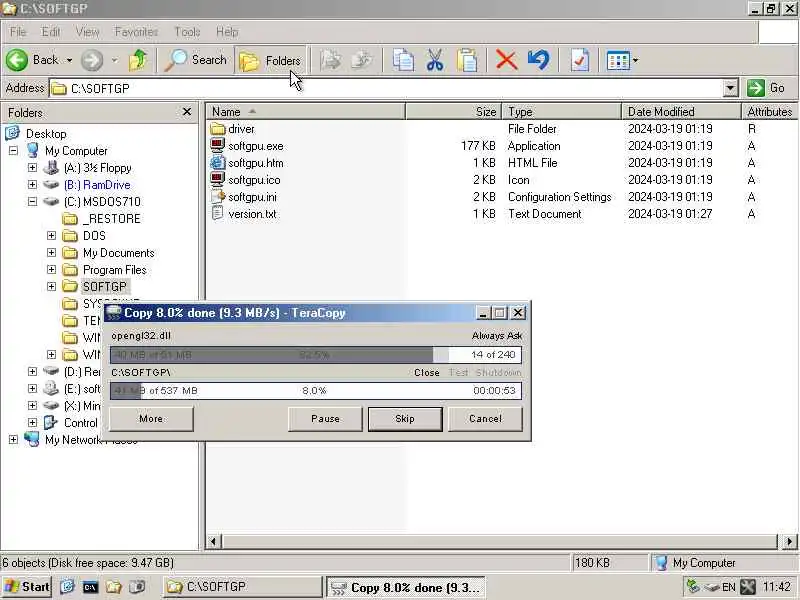Select the version.txt file icon
Image resolution: width=800 pixels, height=600 pixels.
tap(218, 213)
